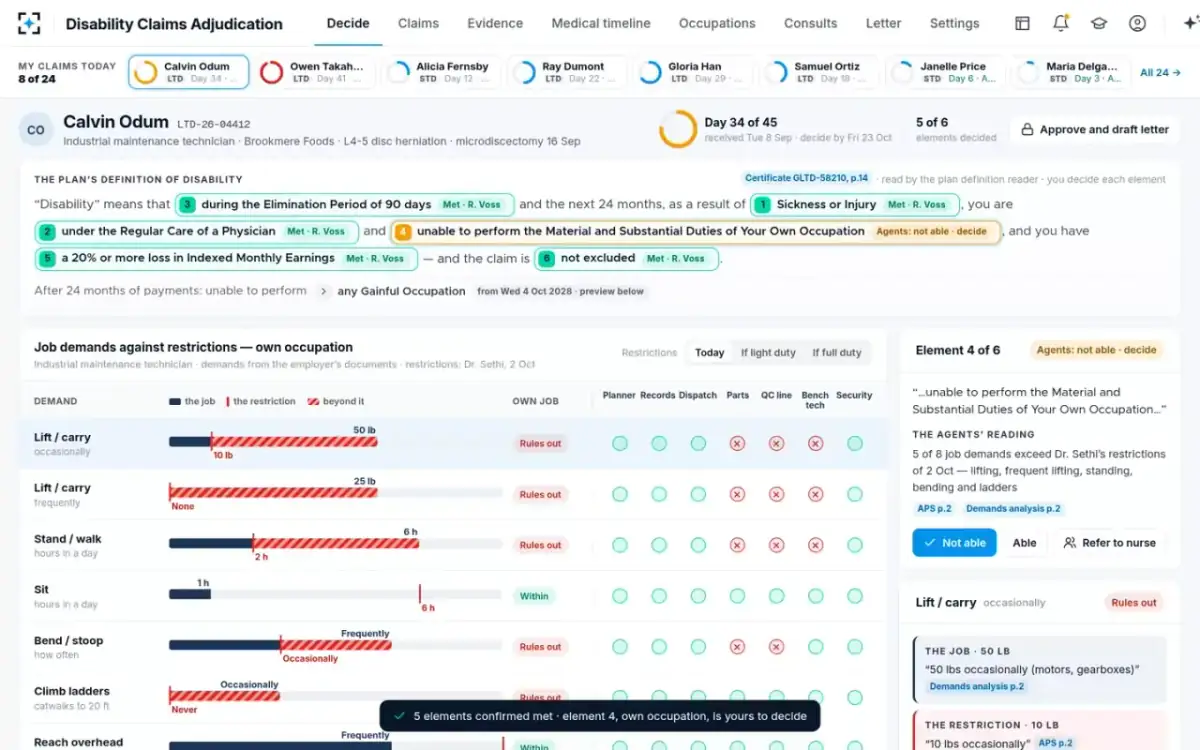Expand the any Gainful Occupation preview chevron
1200x750 pixels.
click(323, 292)
